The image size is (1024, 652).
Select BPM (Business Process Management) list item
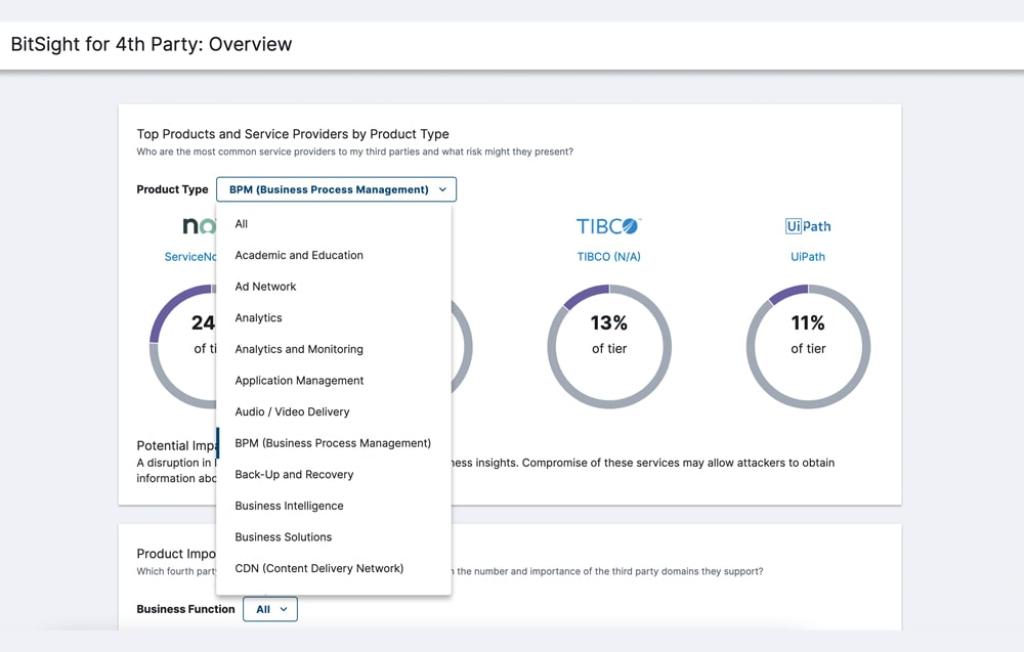click(333, 443)
